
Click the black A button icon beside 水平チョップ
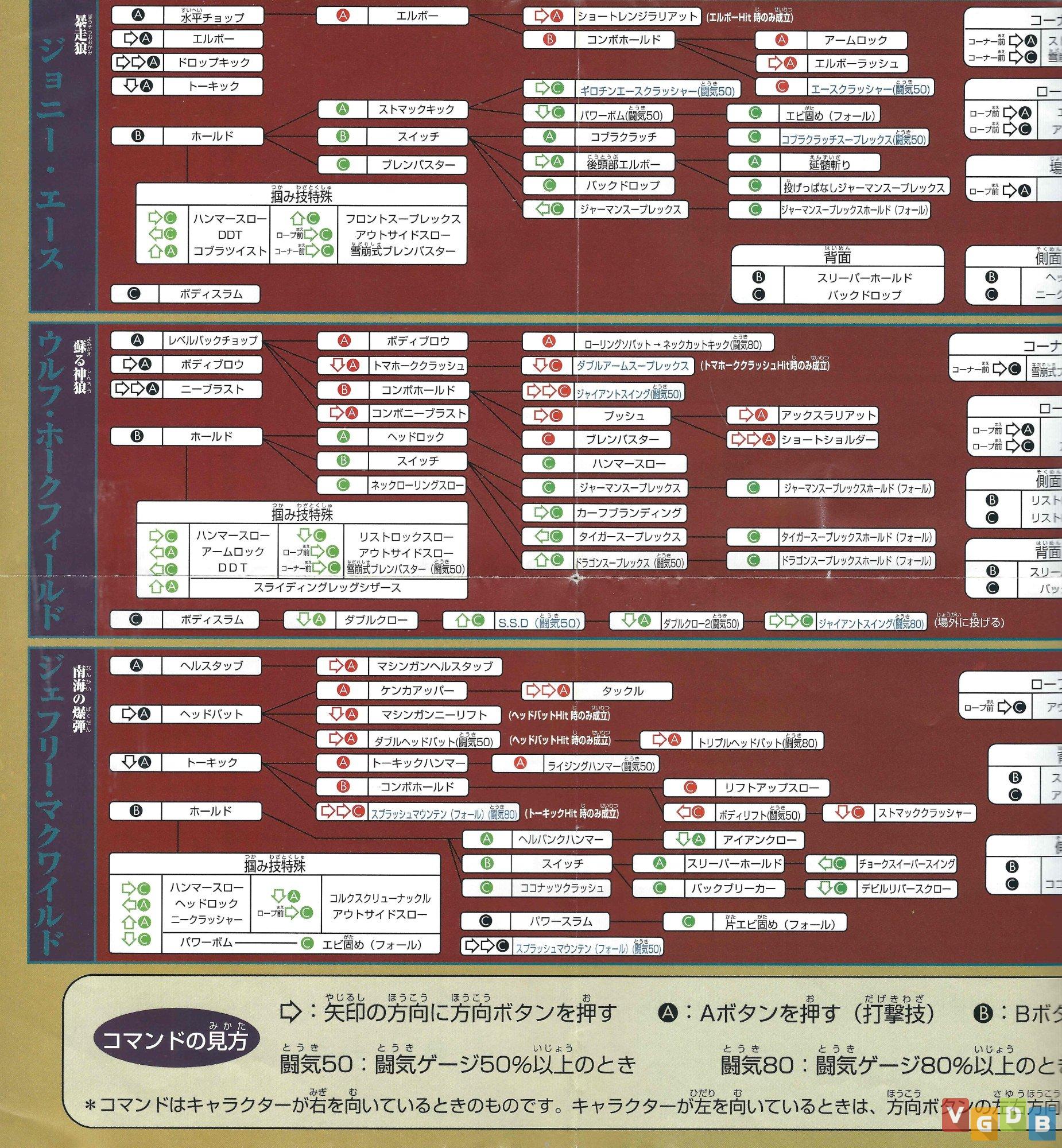pyautogui.click(x=138, y=15)
